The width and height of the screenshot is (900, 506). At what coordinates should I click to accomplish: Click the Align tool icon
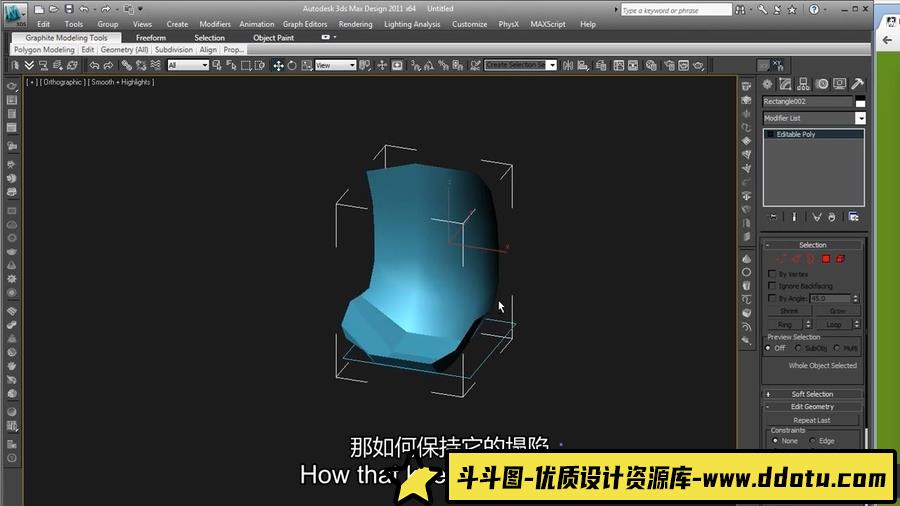pyautogui.click(x=582, y=65)
